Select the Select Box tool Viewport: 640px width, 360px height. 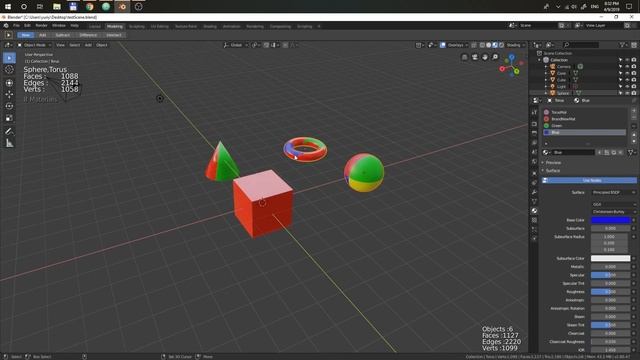(9, 58)
